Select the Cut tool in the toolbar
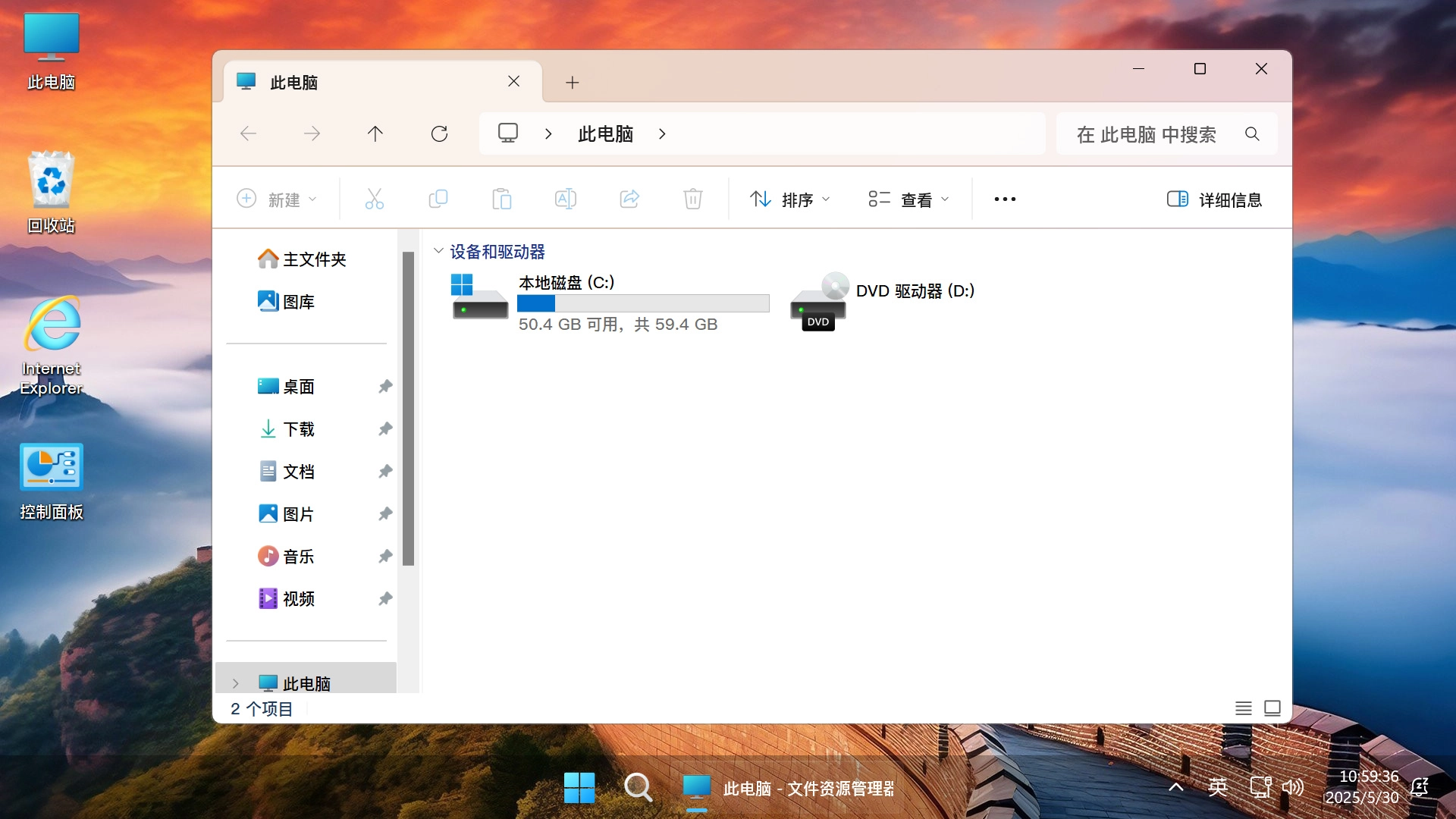 tap(374, 199)
